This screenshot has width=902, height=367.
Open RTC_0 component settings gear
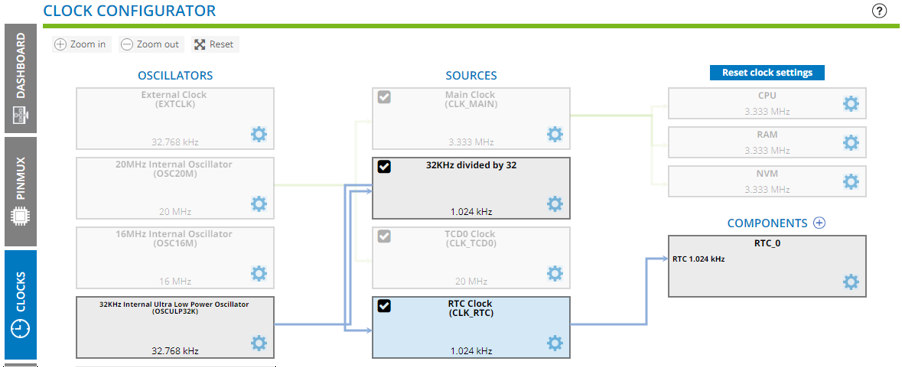click(851, 282)
